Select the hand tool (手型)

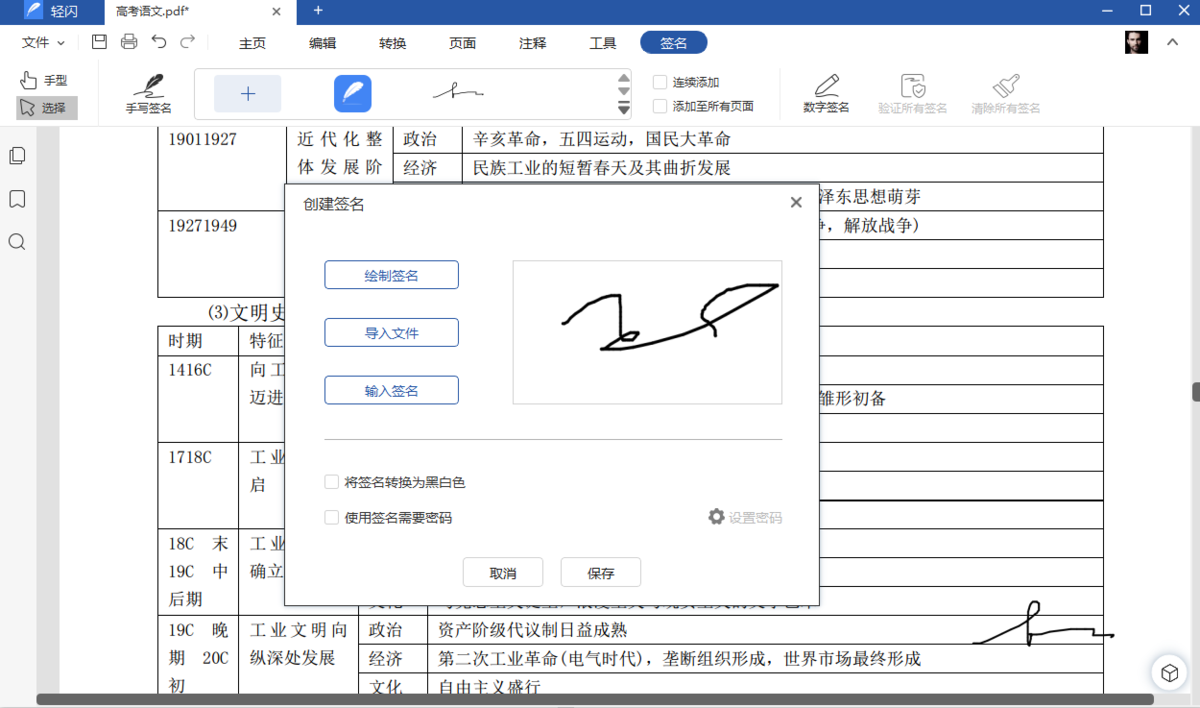(46, 79)
